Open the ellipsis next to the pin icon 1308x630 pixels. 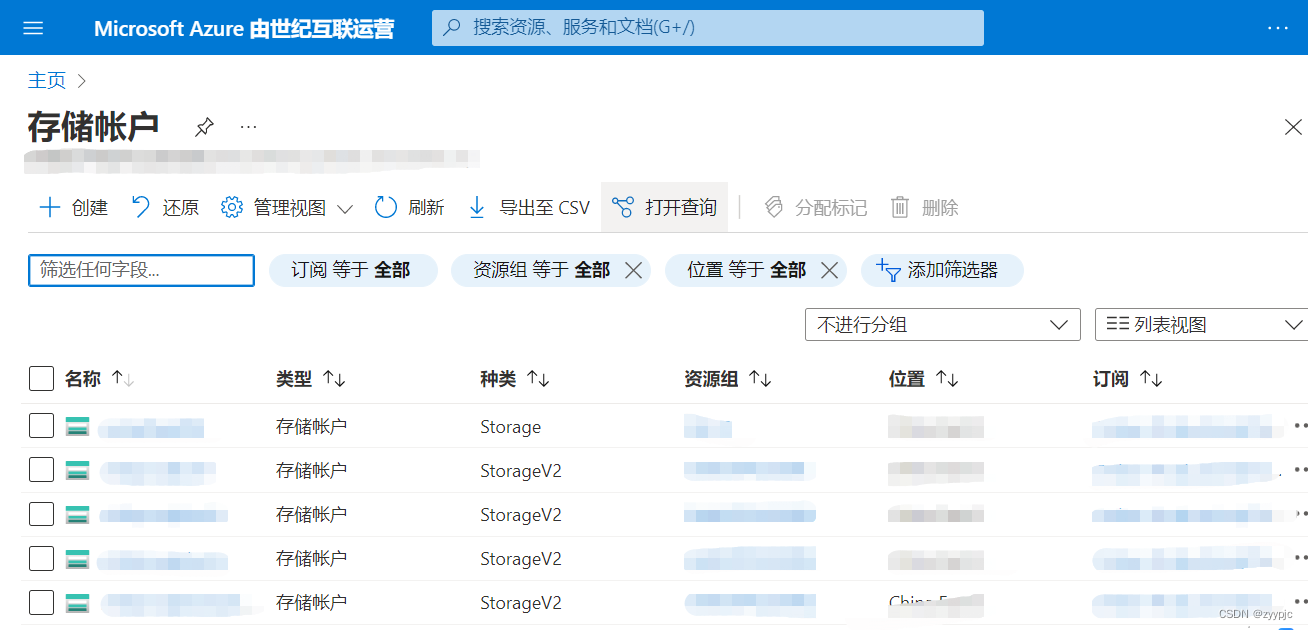click(249, 127)
